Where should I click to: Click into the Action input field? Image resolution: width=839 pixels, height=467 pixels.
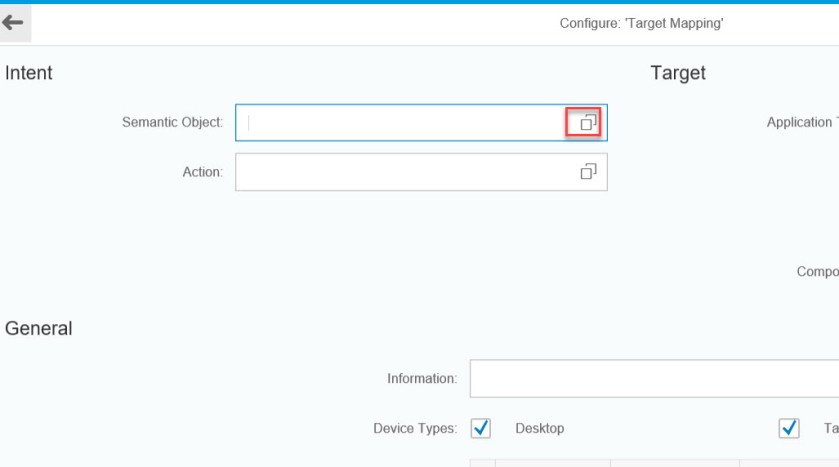click(x=400, y=172)
